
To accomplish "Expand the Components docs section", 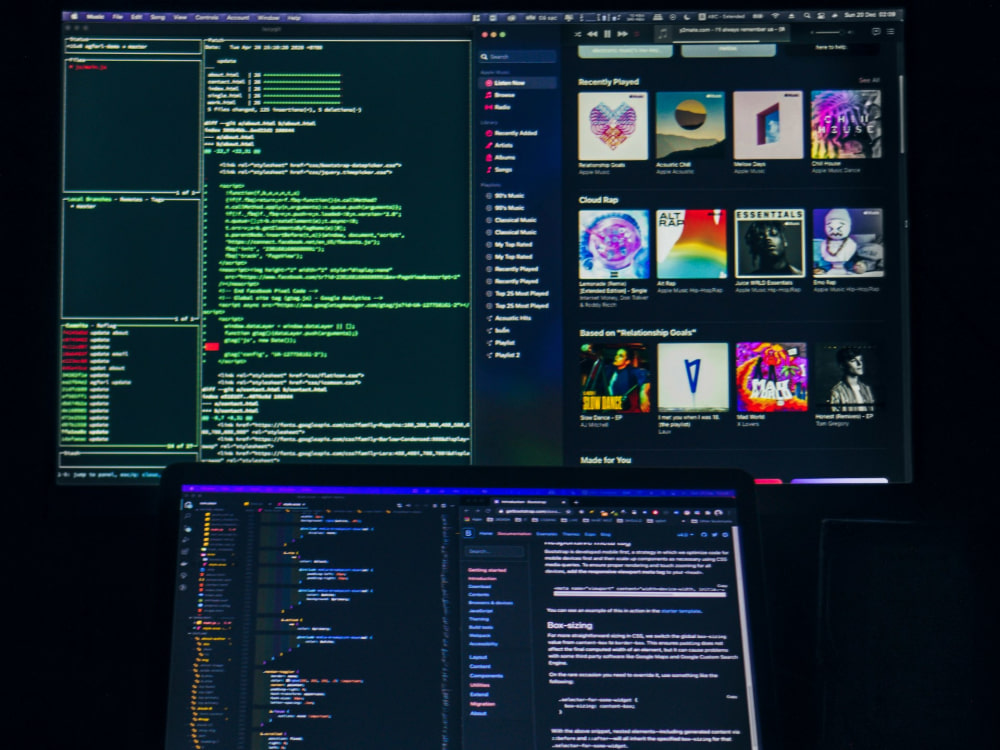I will tap(486, 675).
